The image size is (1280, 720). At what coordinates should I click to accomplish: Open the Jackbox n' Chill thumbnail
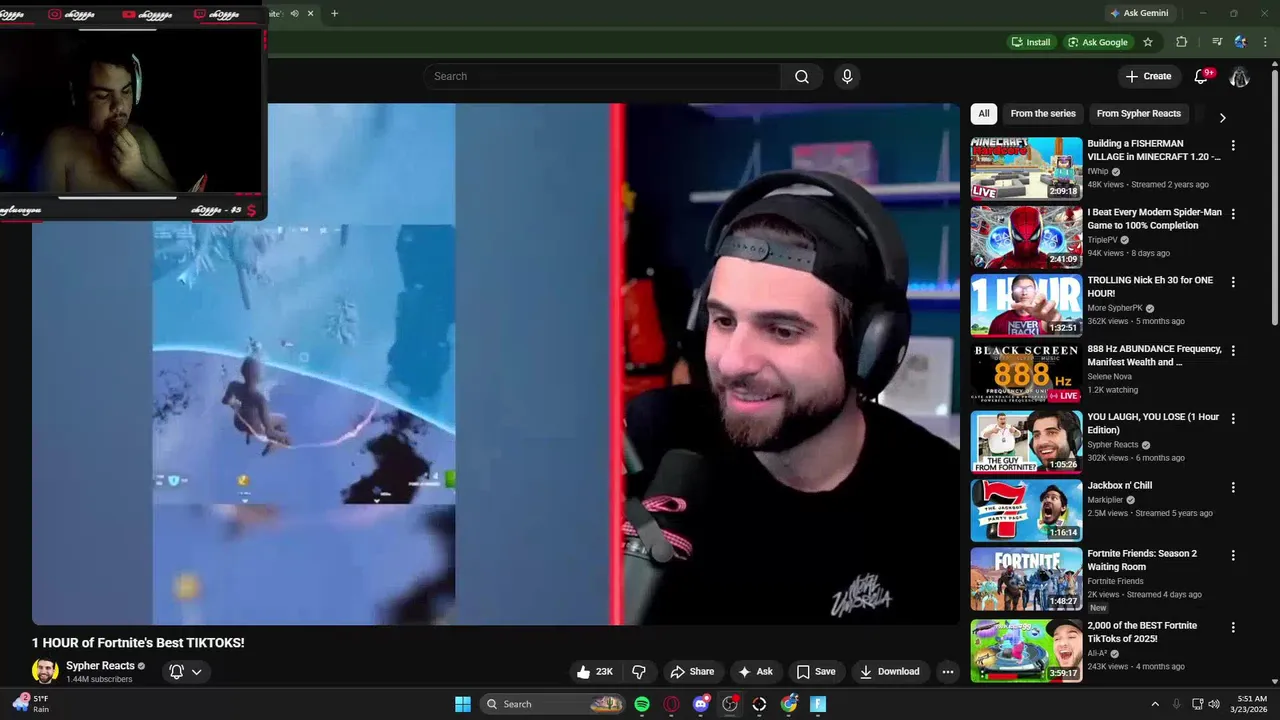click(1026, 511)
